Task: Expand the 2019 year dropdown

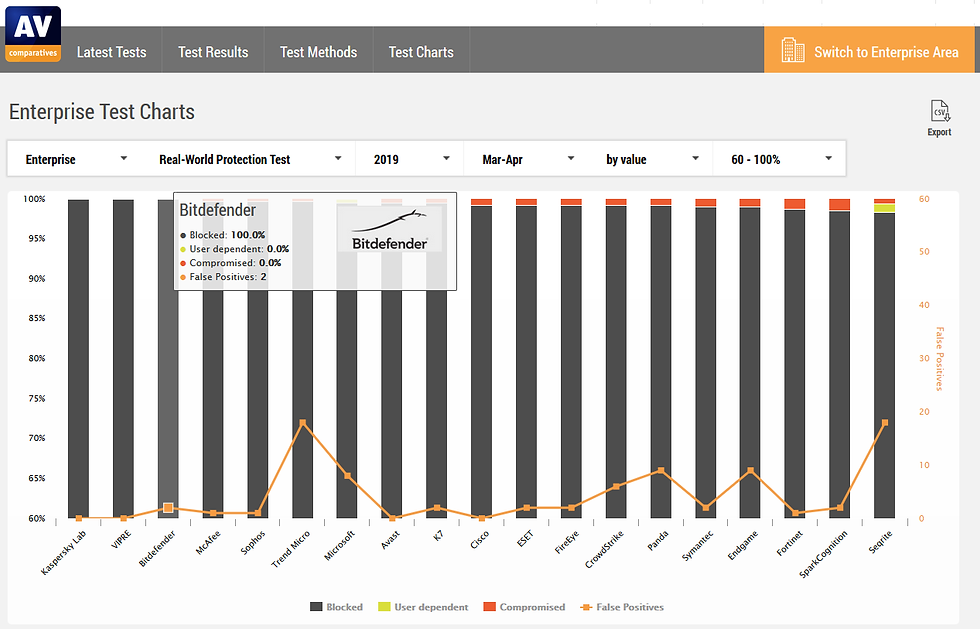Action: tap(410, 159)
